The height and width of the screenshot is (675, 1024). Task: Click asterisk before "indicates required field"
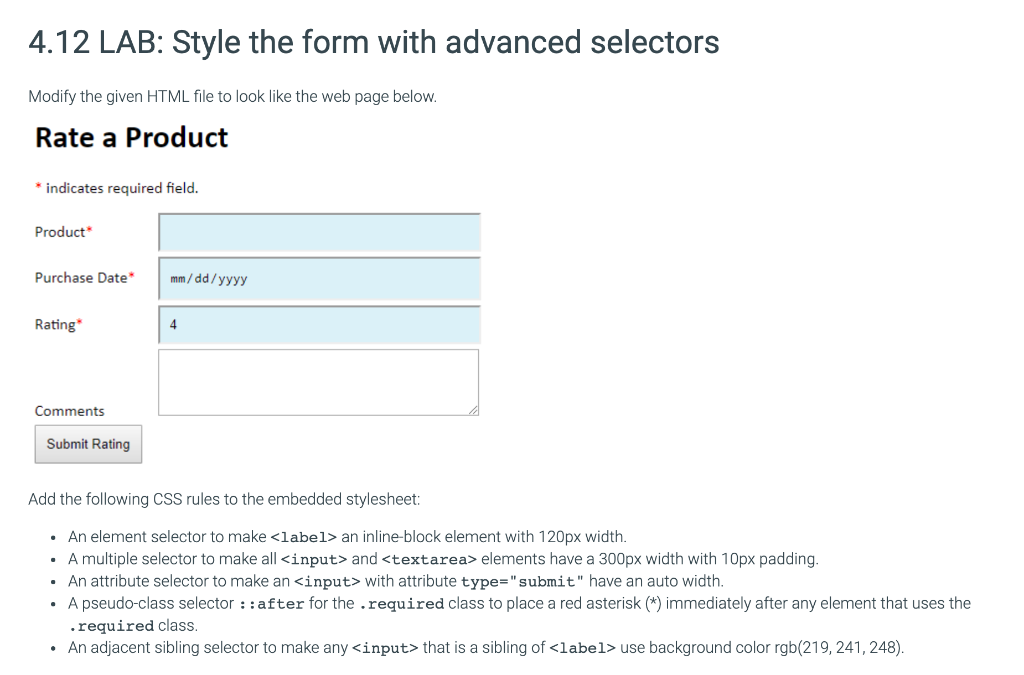coord(38,187)
